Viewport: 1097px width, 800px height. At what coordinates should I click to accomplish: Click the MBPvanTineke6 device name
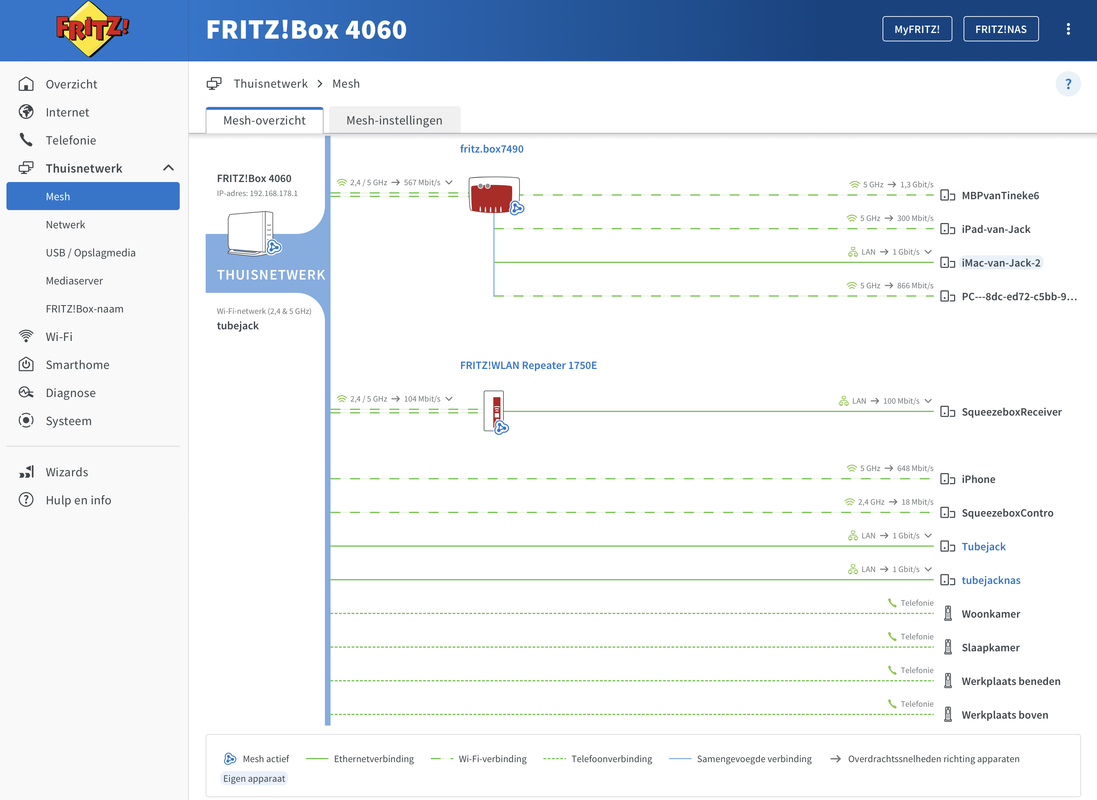pos(1000,196)
